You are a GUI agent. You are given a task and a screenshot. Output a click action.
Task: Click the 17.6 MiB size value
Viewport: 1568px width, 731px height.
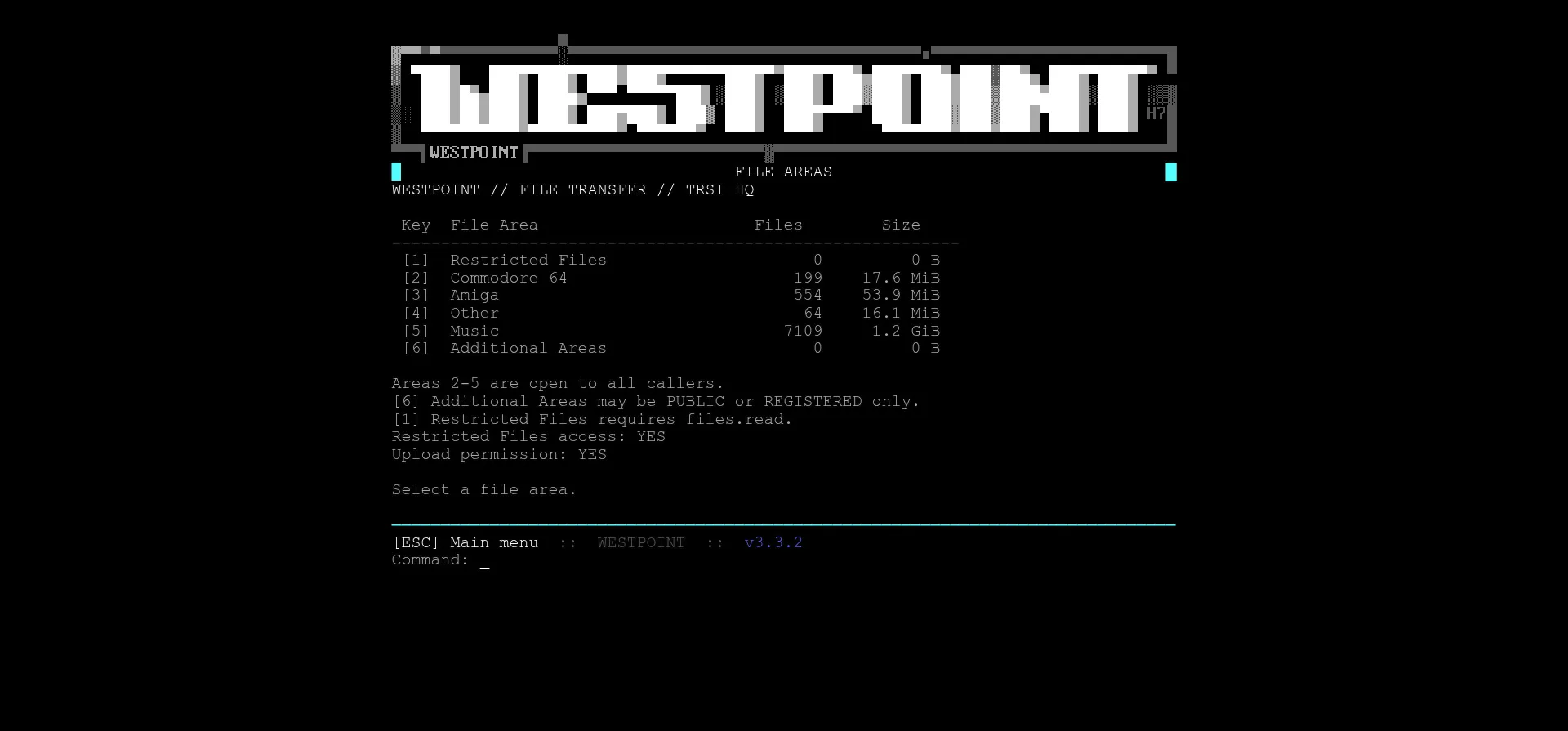coord(901,278)
